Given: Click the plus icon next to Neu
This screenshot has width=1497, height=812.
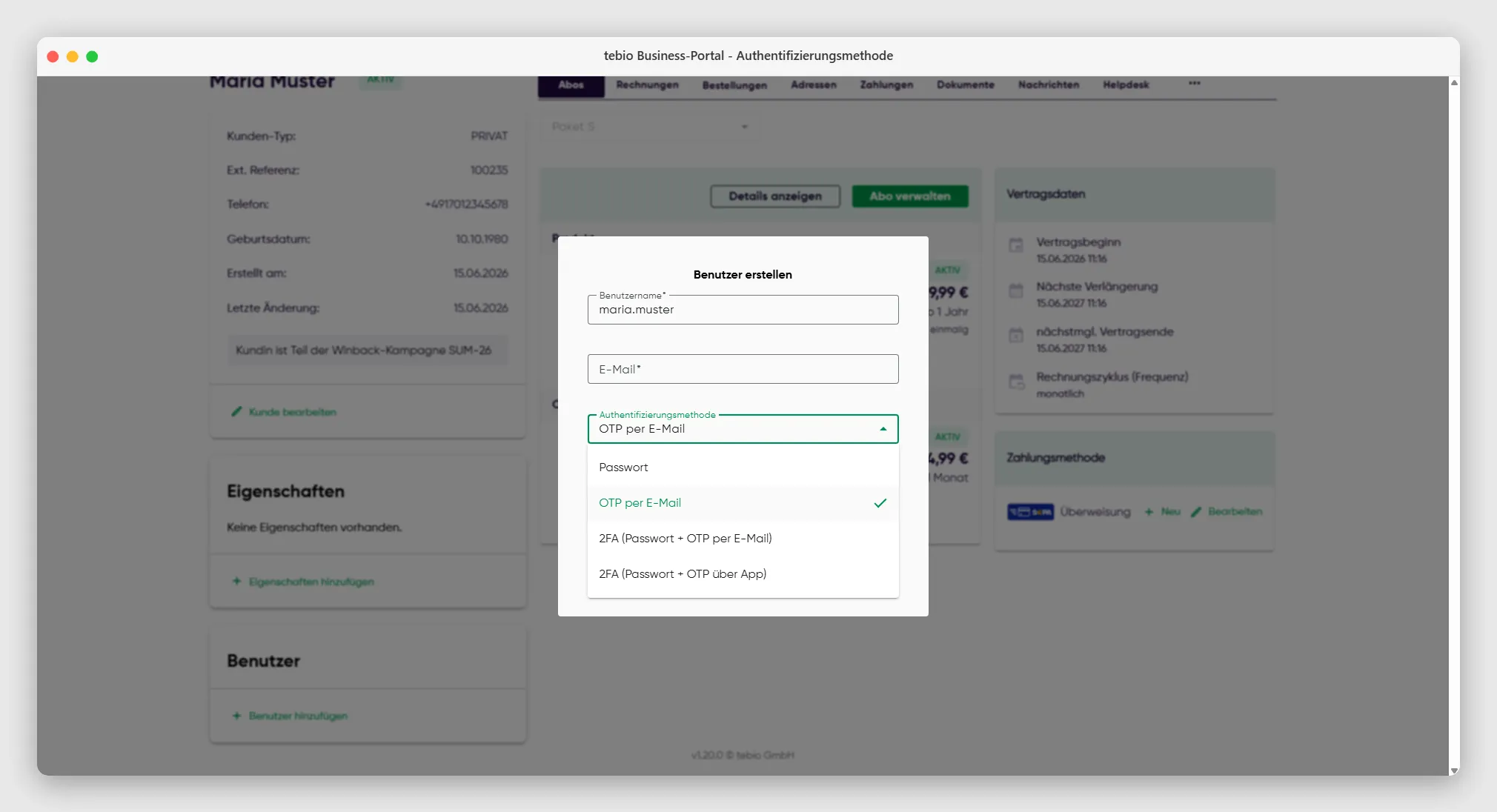Looking at the screenshot, I should pos(1149,512).
